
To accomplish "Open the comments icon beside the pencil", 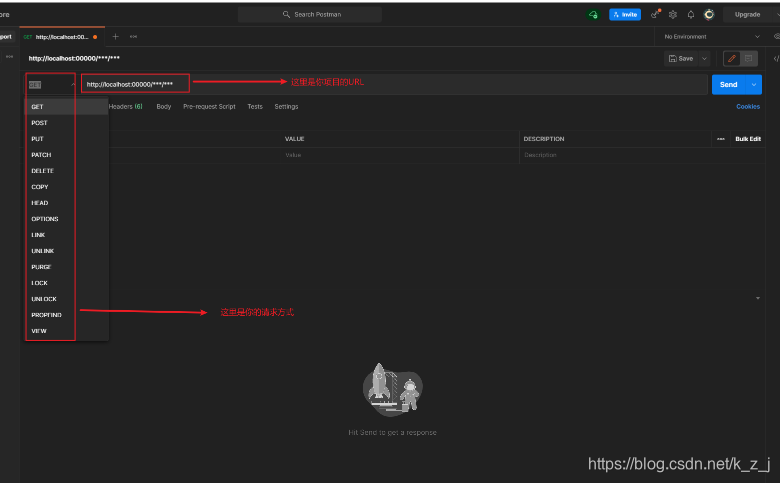I will click(x=748, y=58).
